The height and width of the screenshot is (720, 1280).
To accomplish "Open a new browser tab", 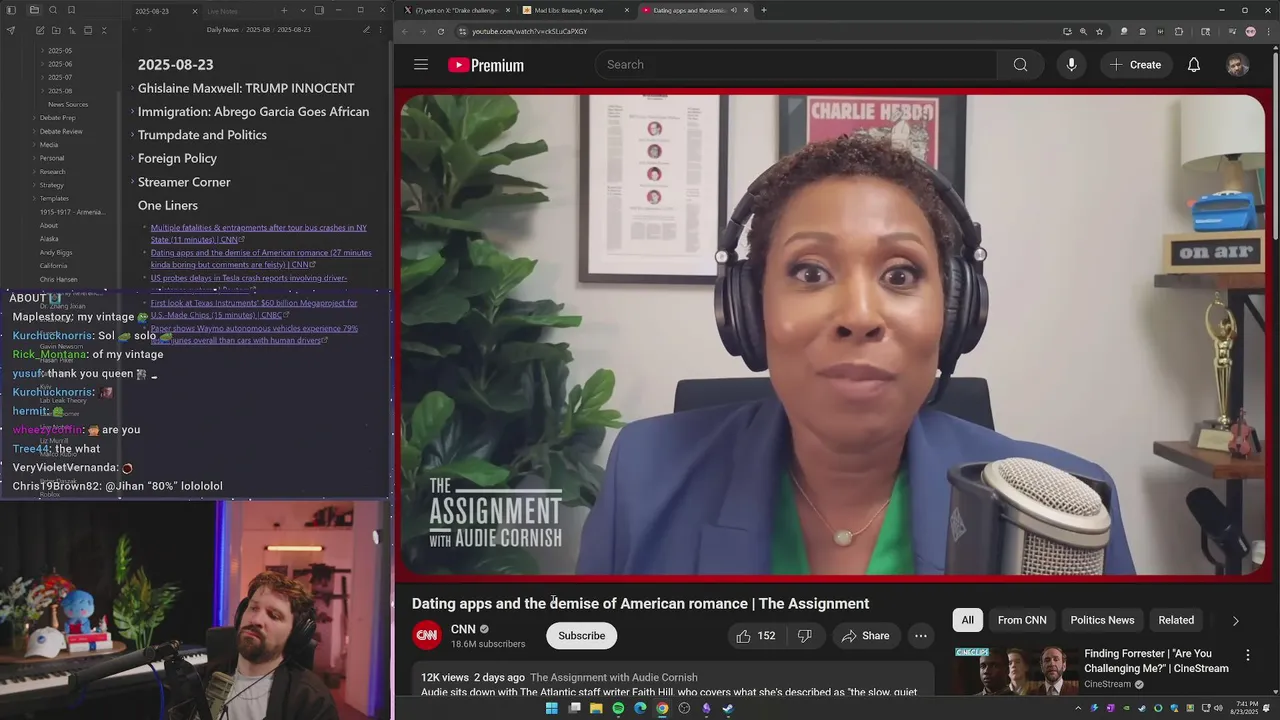I will pyautogui.click(x=764, y=10).
